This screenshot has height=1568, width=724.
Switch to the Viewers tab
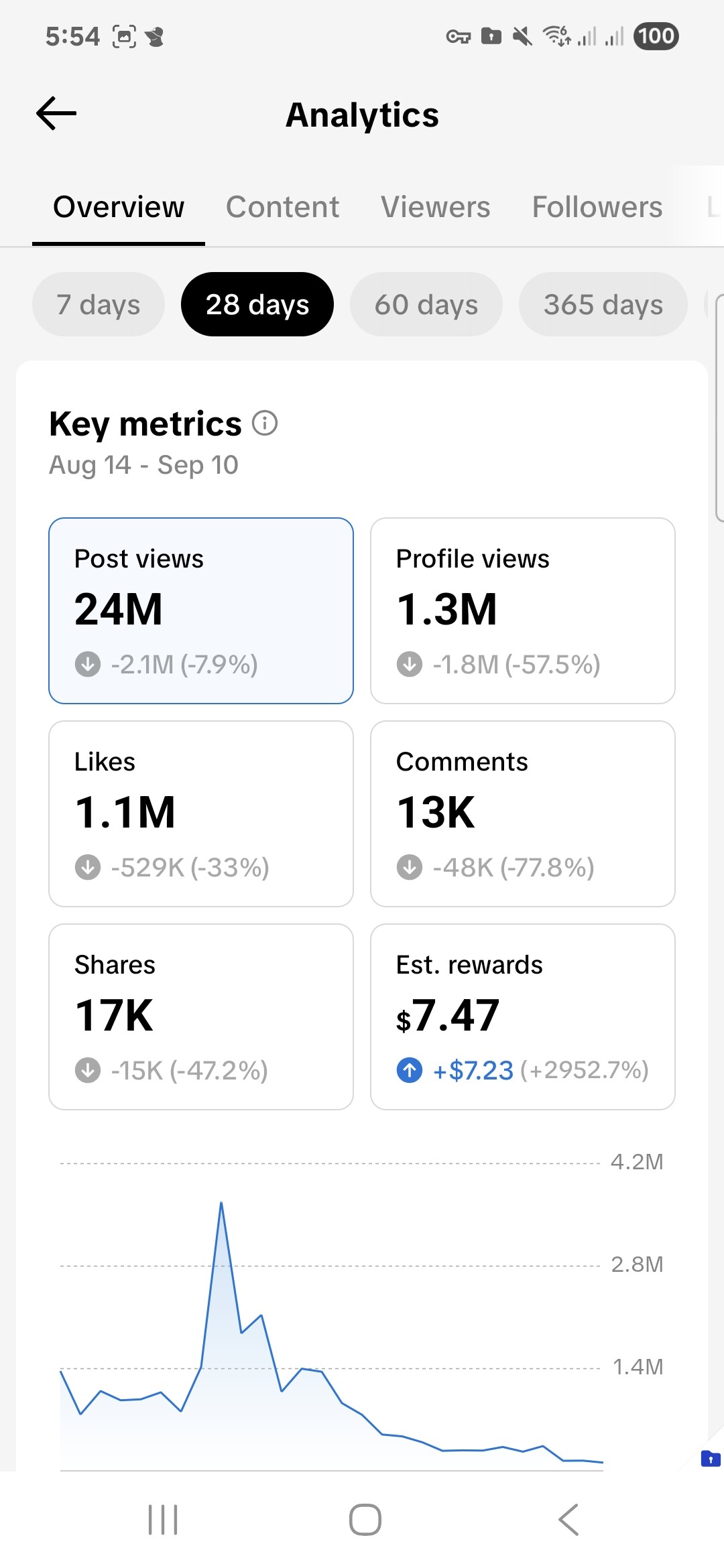(435, 207)
